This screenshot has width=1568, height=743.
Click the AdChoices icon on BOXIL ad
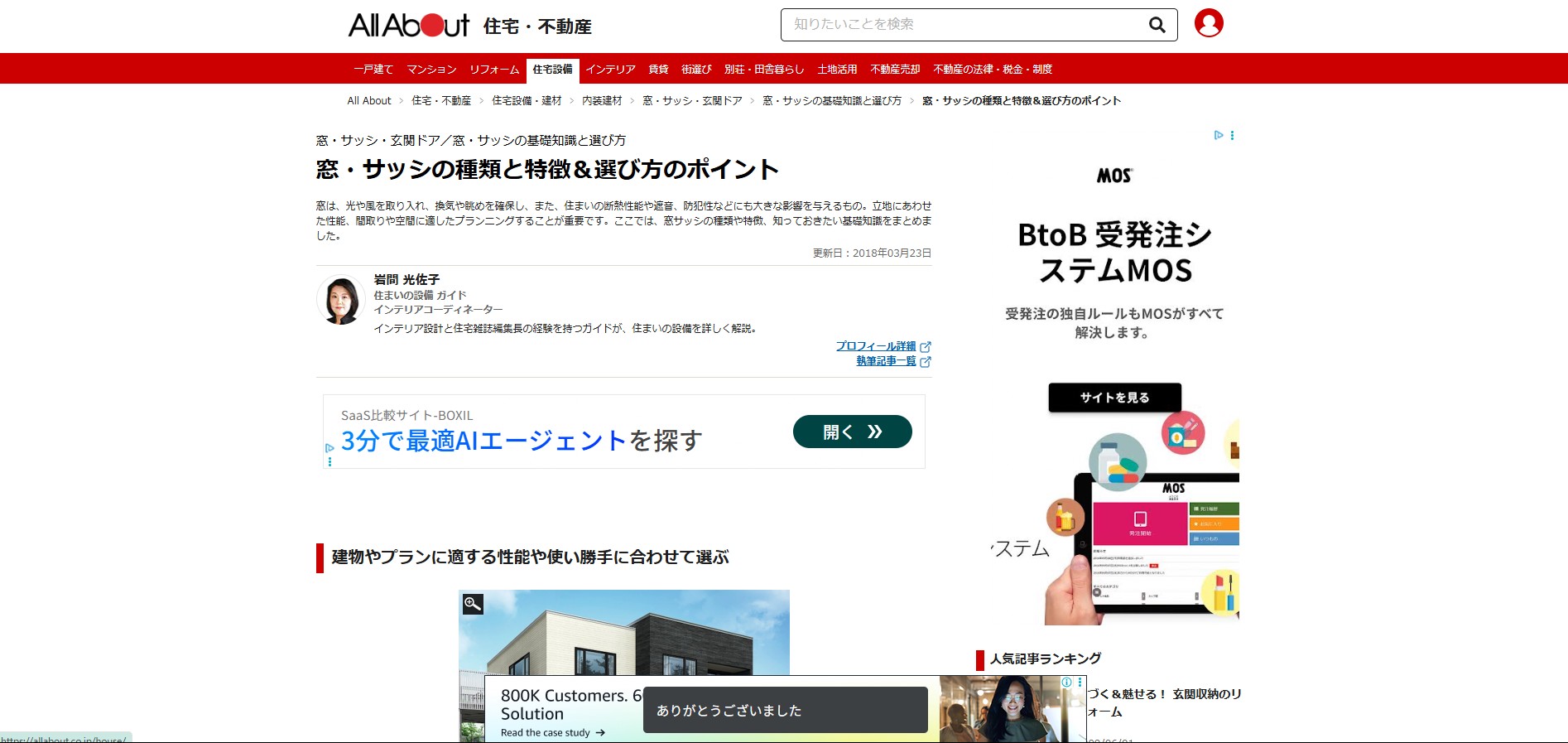[x=329, y=447]
